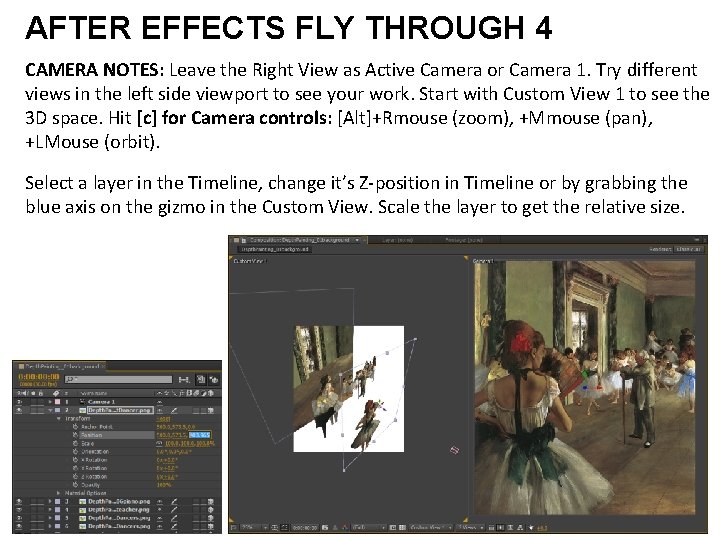Collapse the Transform property group
The image size is (720, 540).
point(58,419)
